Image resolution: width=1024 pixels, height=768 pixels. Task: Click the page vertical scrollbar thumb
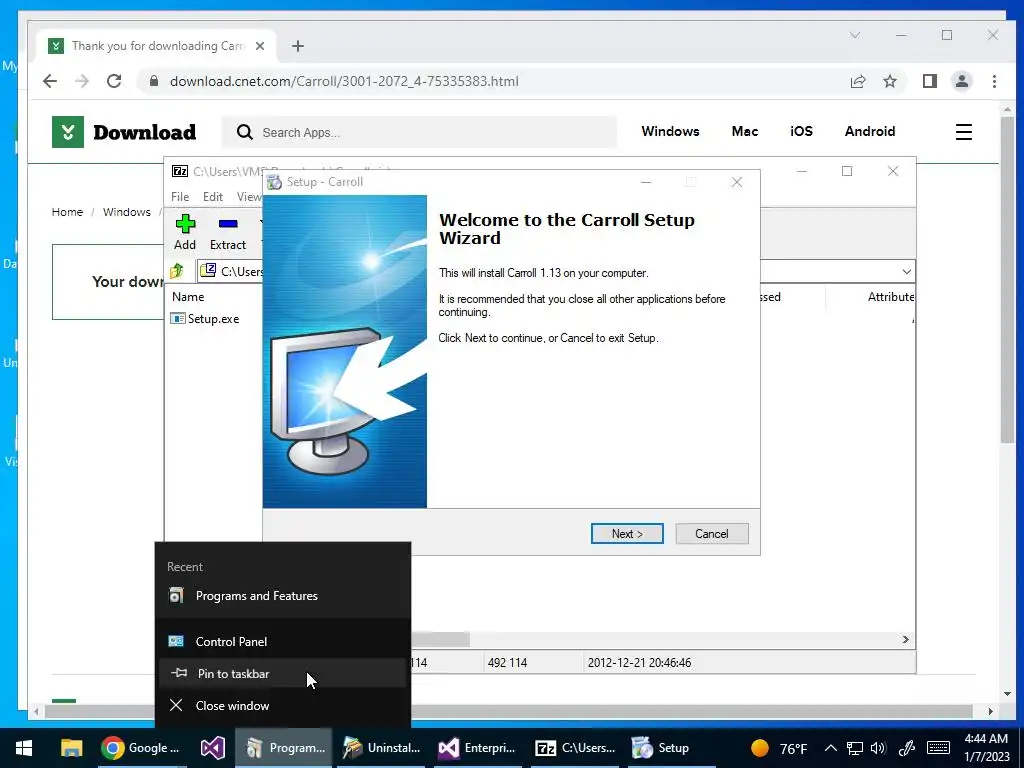1007,280
